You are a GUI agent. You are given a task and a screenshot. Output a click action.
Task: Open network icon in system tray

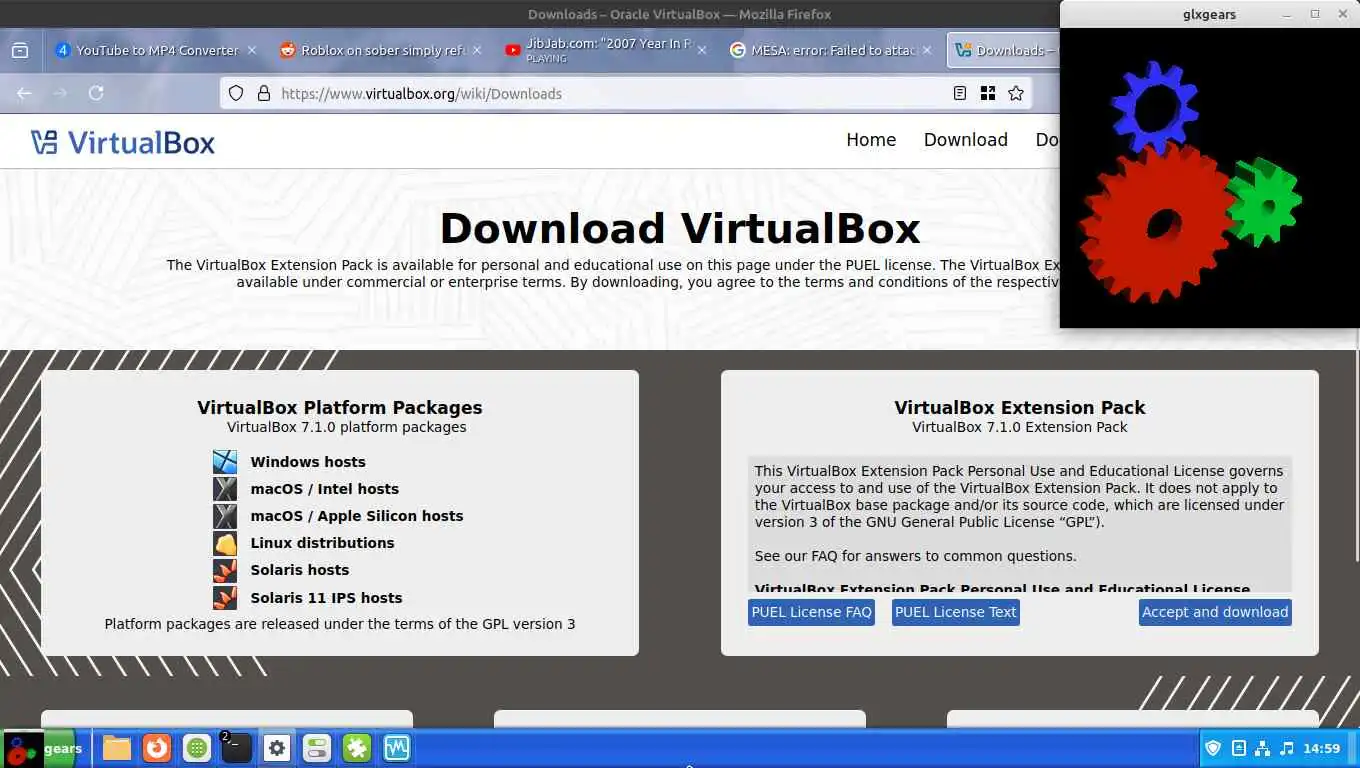(1262, 748)
